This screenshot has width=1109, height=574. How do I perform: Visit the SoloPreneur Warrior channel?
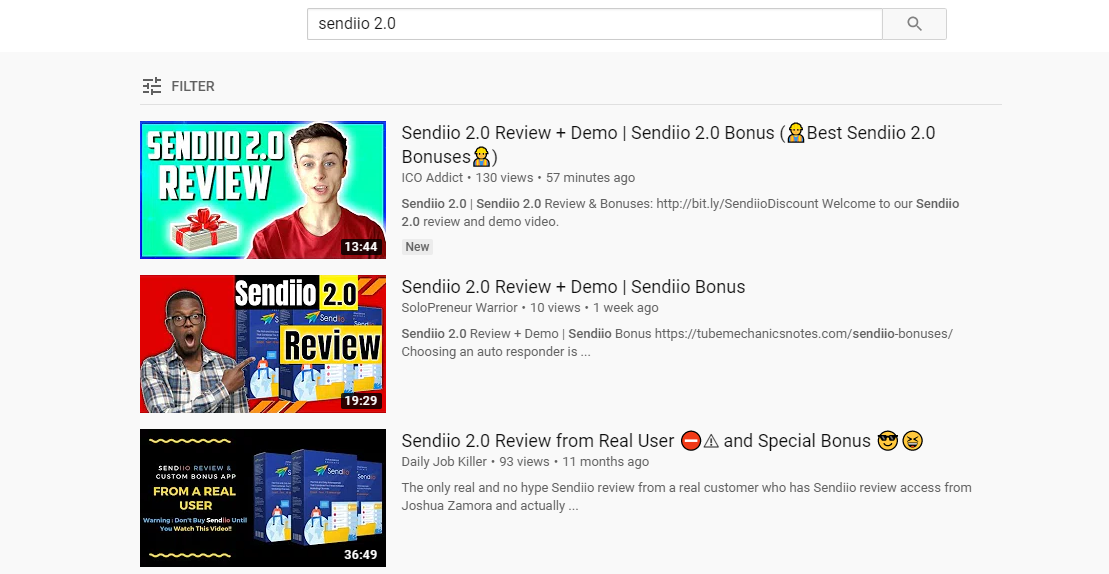click(x=459, y=308)
